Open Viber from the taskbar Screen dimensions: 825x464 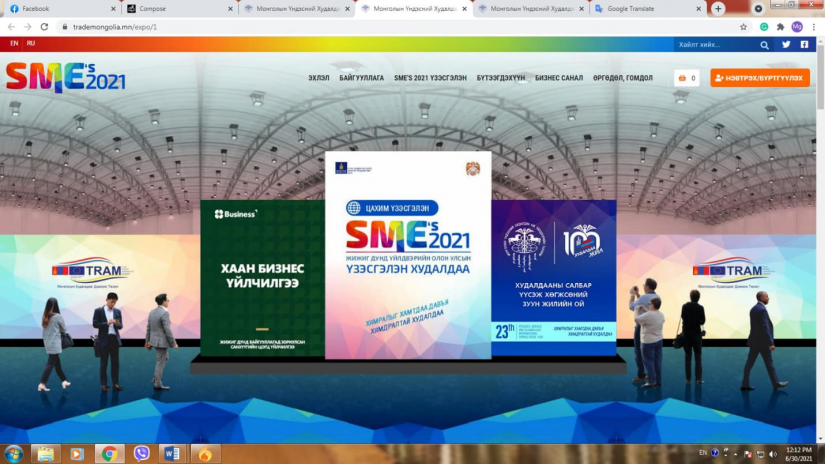pyautogui.click(x=141, y=453)
